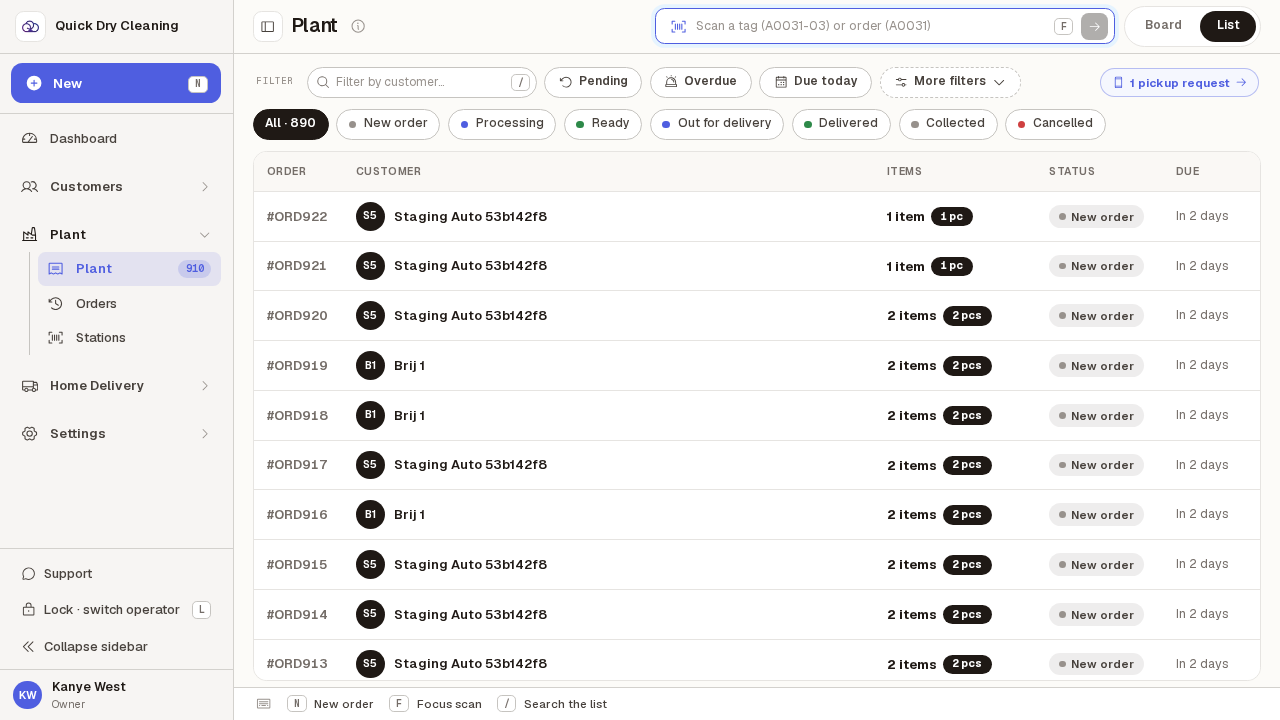The height and width of the screenshot is (720, 1280).
Task: Open the 1 pickup request link
Action: (1179, 83)
